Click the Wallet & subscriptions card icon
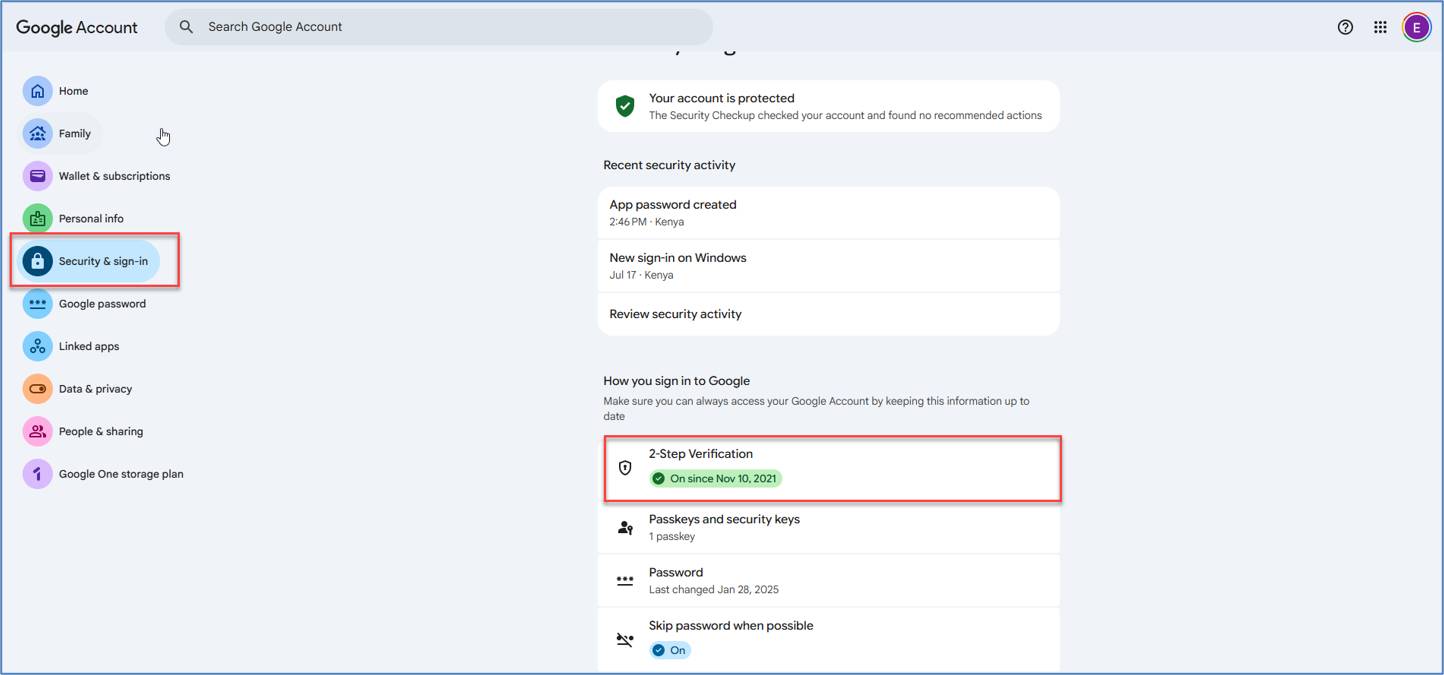This screenshot has height=675, width=1444. pyautogui.click(x=37, y=176)
